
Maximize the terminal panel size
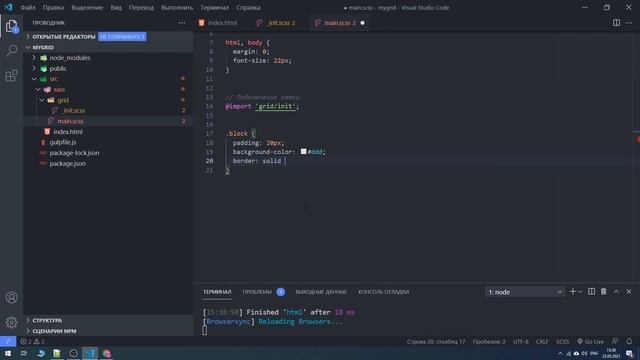pos(616,291)
